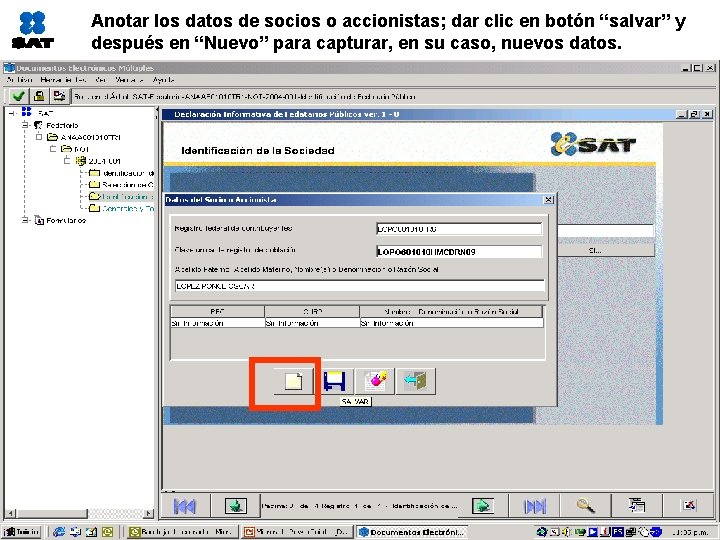
Task: Switch to the Microsoft PowerPoint taskbar button
Action: [x=297, y=532]
